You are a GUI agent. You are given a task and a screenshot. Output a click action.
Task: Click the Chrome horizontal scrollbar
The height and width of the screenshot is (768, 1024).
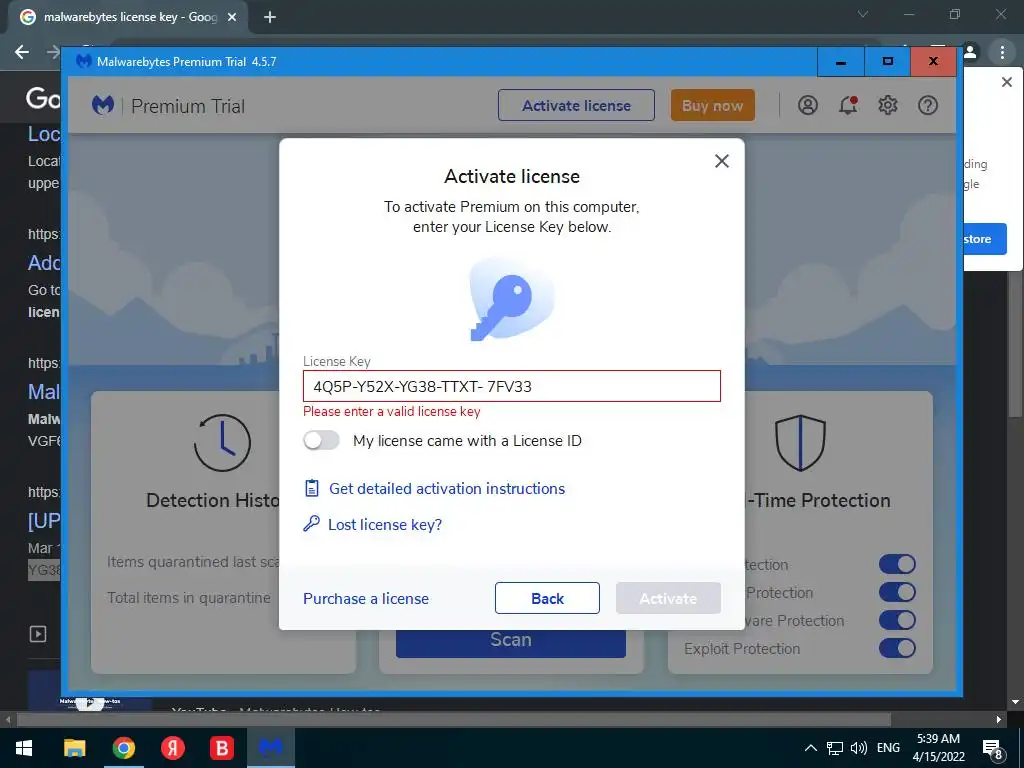point(454,720)
